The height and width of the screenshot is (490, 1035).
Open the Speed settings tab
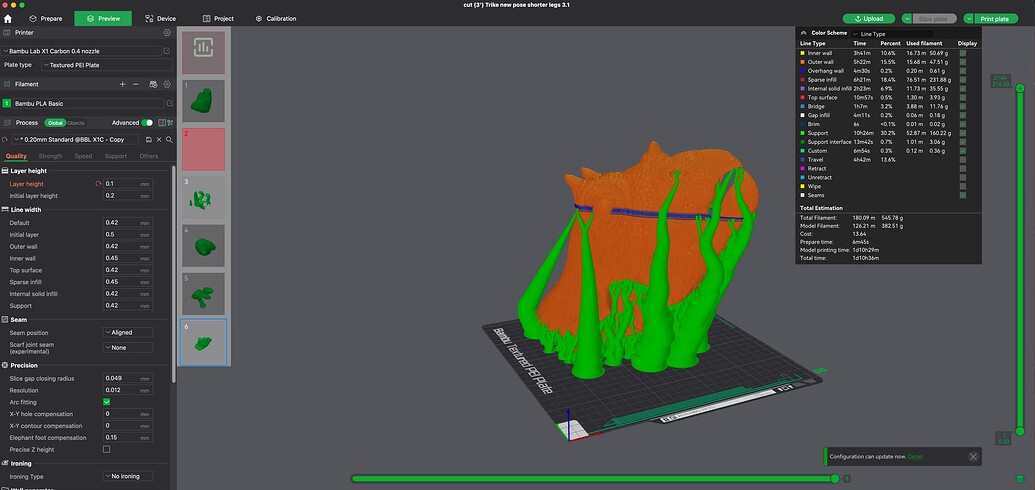click(83, 157)
